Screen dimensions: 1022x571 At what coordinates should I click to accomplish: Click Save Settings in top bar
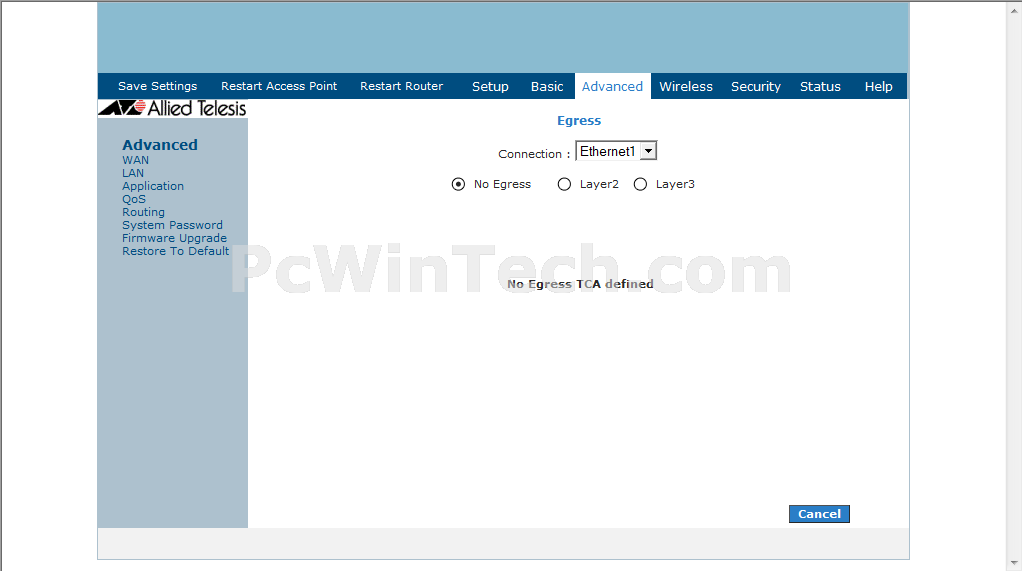point(157,86)
